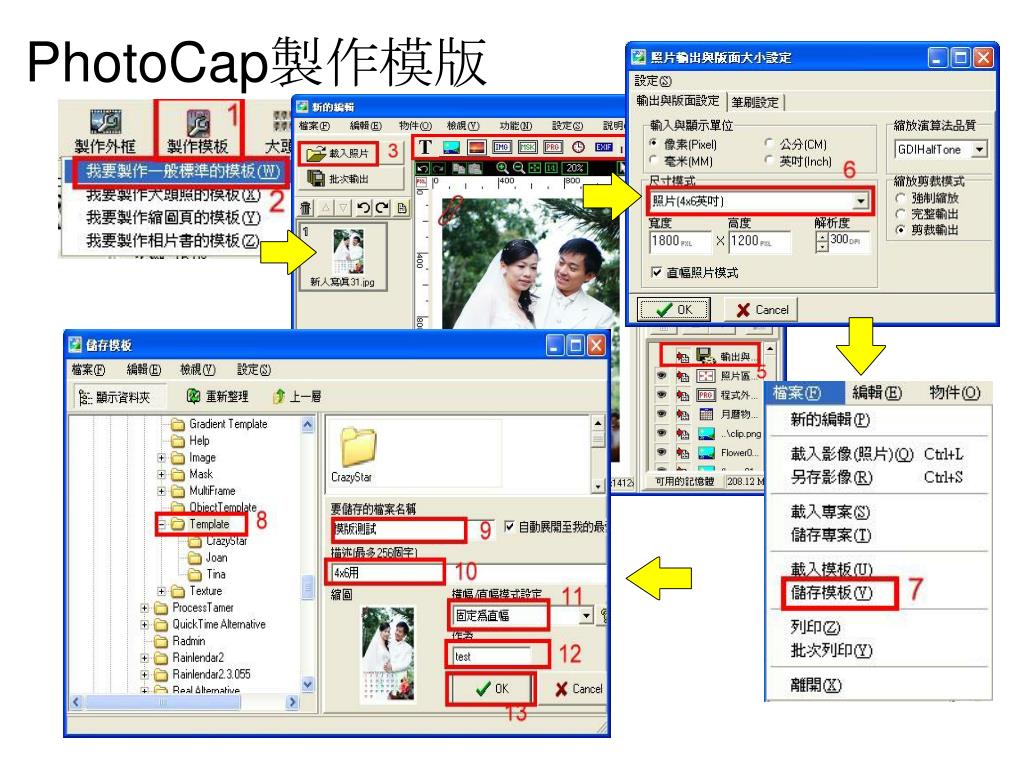Viewport: 1023px width, 767px height.
Task: Click the fit-to-window view icon
Action: tap(534, 168)
